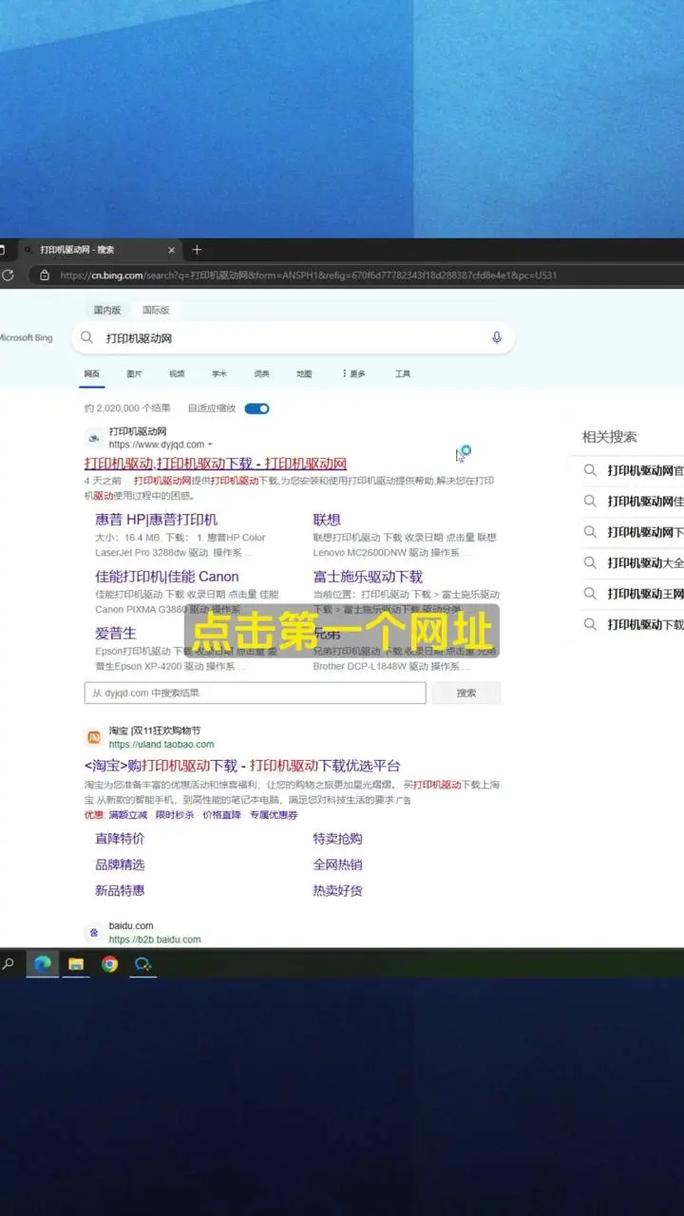Click the dyjqd.com site favicon

(93, 438)
